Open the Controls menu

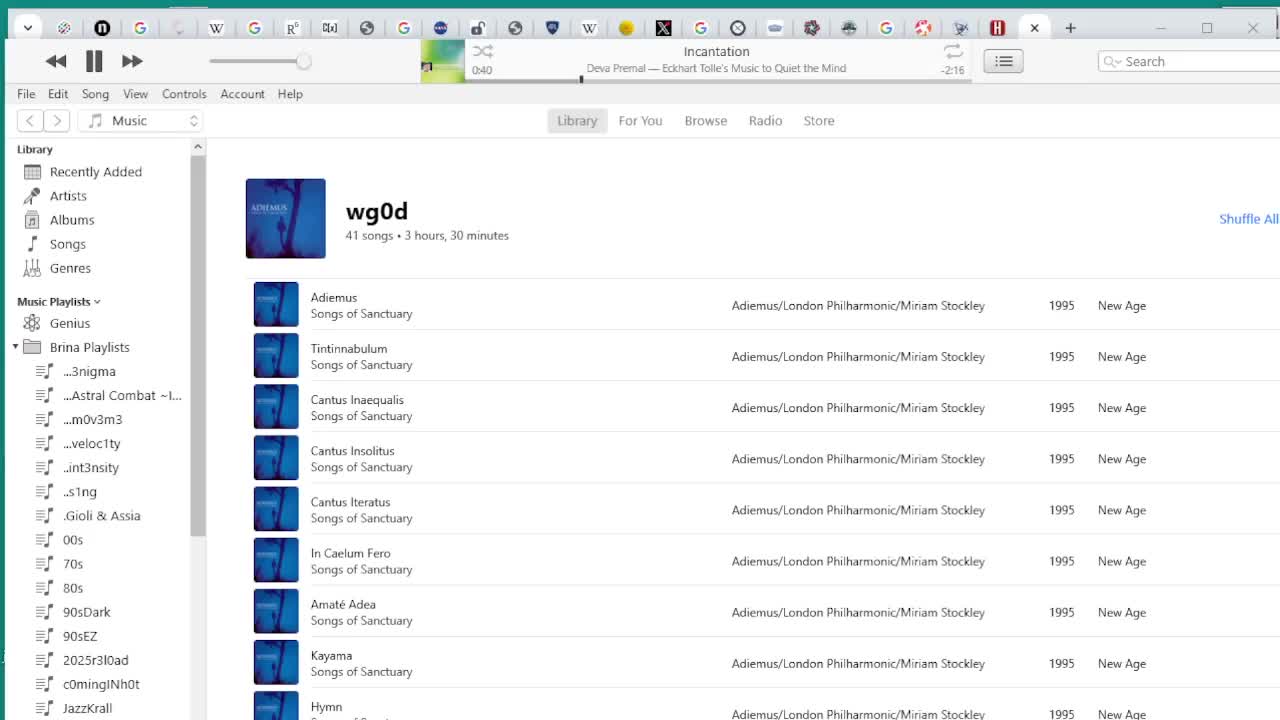click(184, 94)
